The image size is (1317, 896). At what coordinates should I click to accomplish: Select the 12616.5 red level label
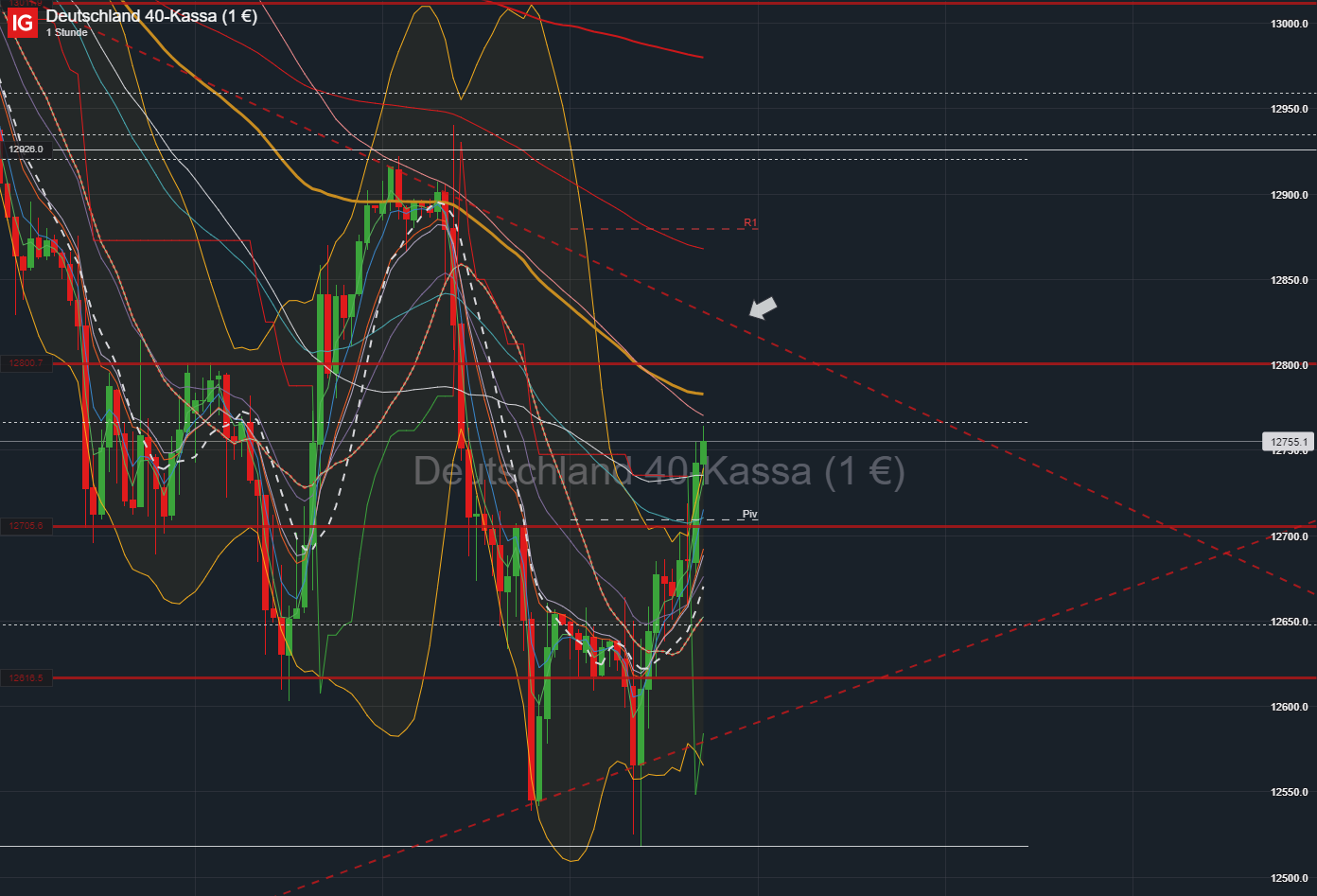(x=26, y=678)
